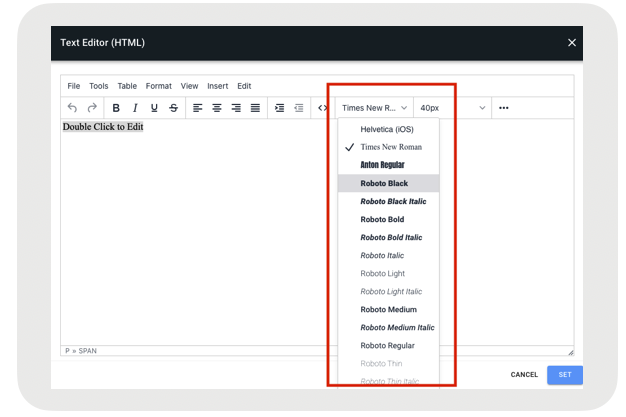Select Roboto Black Italic font
This screenshot has height=417, width=626.
388,201
